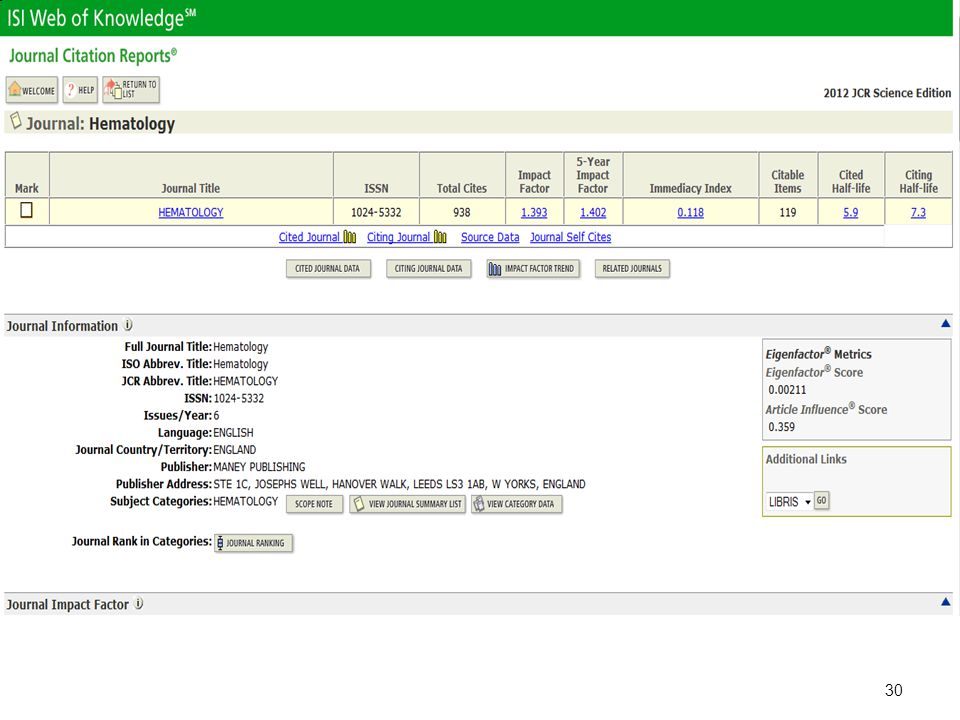The height and width of the screenshot is (720, 960).
Task: Click the bar-chart icon beside Cited Journal
Action: click(x=350, y=237)
